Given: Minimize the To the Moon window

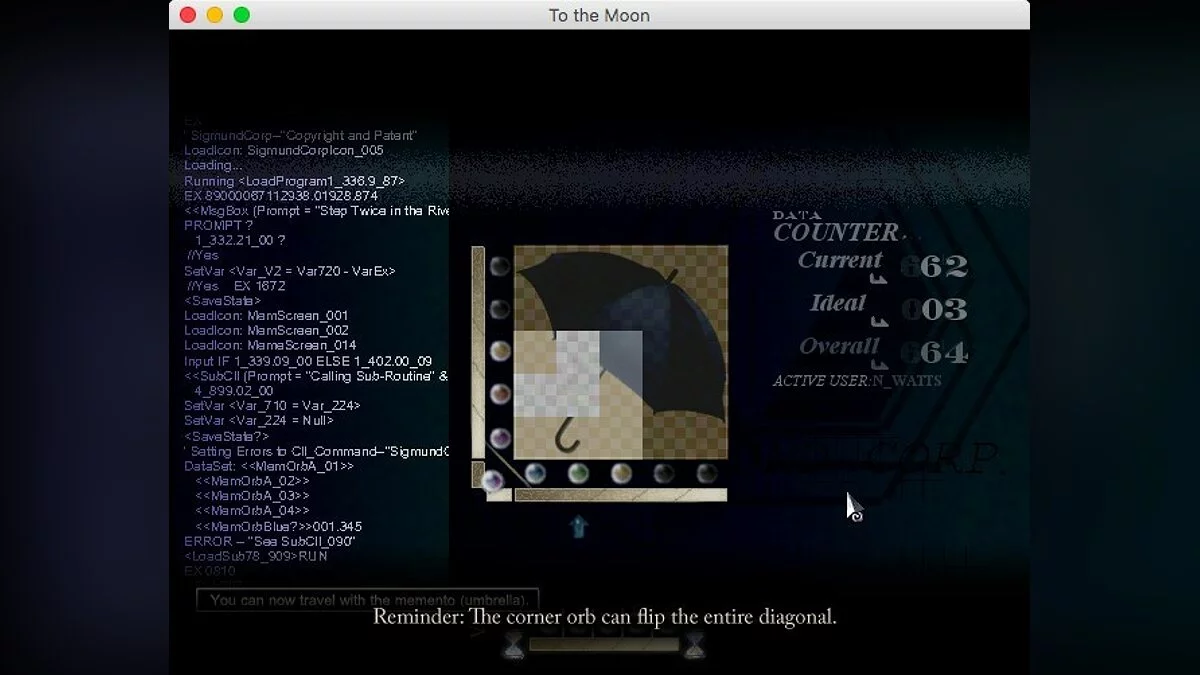Looking at the screenshot, I should (215, 15).
